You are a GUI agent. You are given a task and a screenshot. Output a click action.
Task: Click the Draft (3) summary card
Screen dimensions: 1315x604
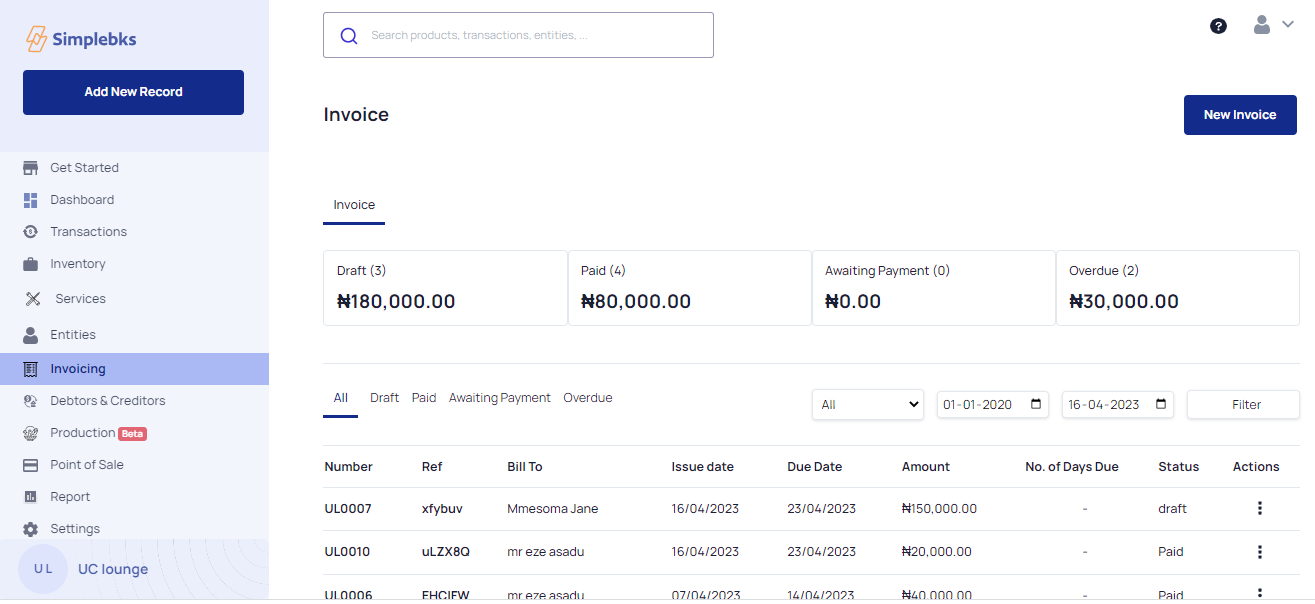tap(445, 288)
